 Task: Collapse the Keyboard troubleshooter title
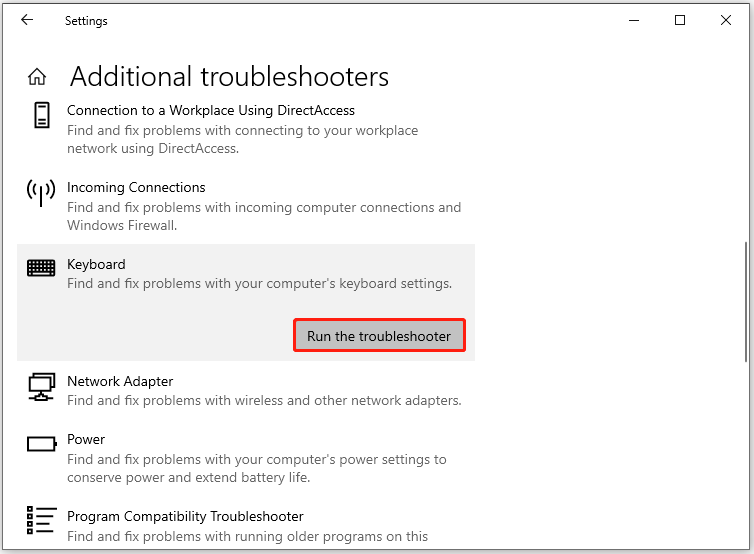pyautogui.click(x=96, y=264)
